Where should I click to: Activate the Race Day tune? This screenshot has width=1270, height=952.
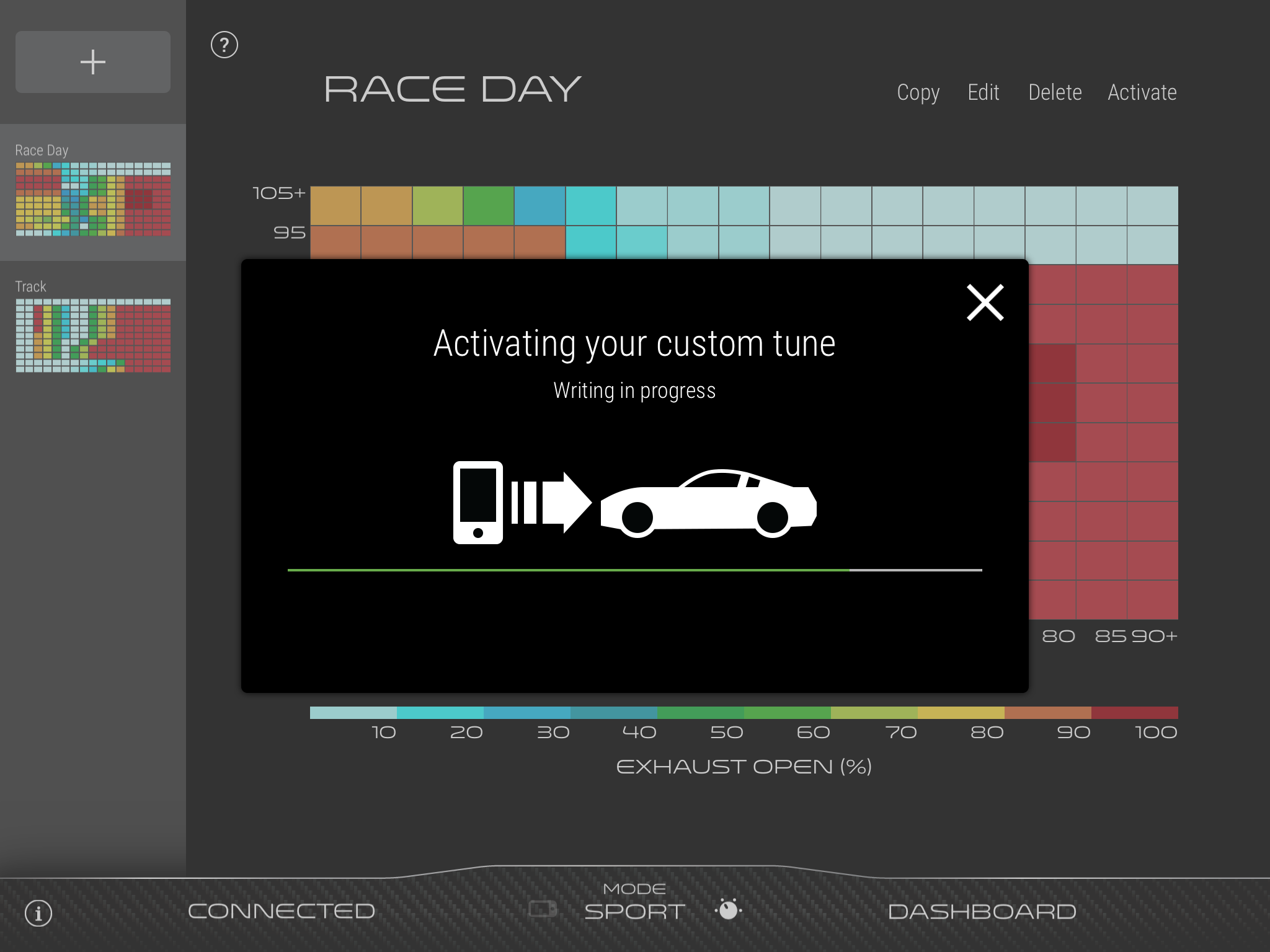[x=1142, y=92]
